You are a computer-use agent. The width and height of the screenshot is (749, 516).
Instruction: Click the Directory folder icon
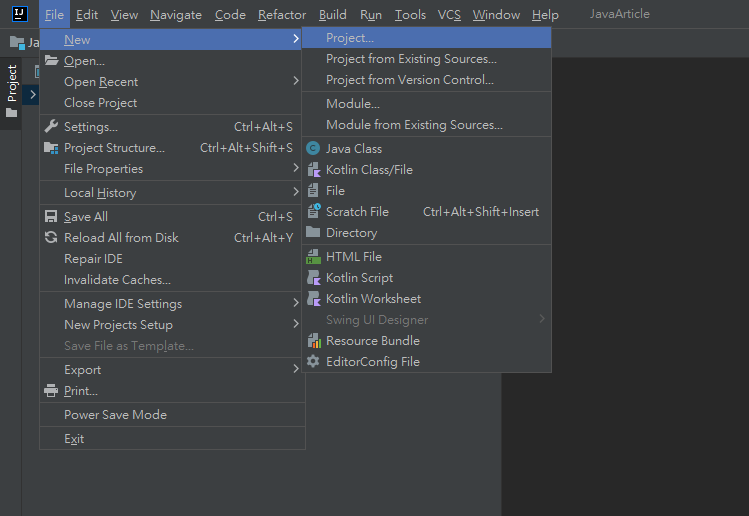click(x=313, y=232)
